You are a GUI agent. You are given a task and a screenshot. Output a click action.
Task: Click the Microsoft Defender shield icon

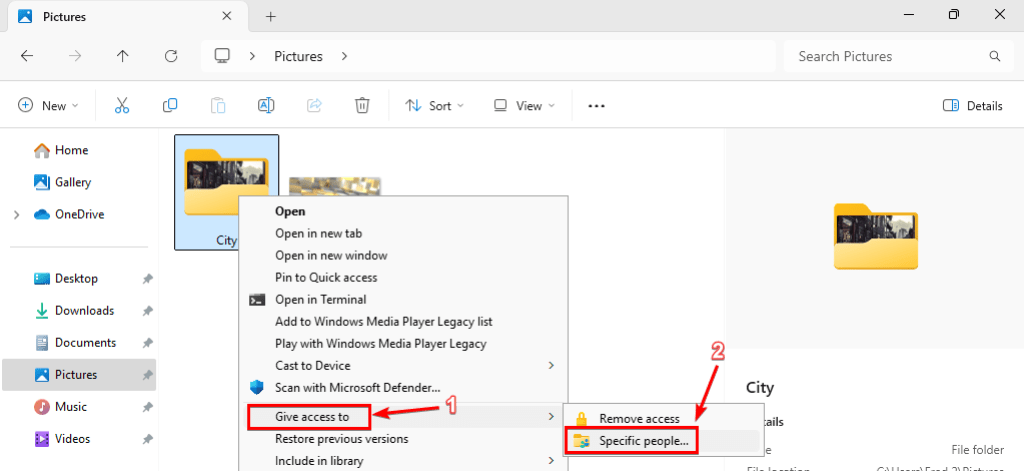click(x=257, y=387)
